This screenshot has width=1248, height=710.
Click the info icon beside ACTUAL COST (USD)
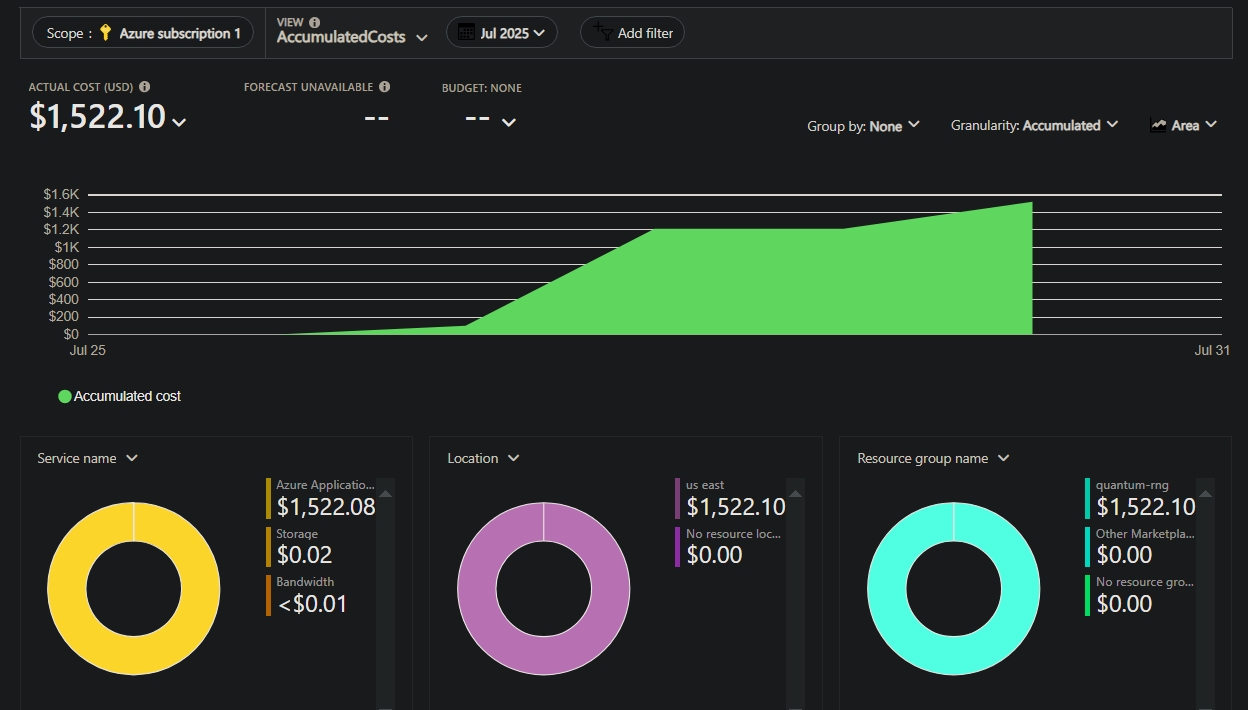145,87
